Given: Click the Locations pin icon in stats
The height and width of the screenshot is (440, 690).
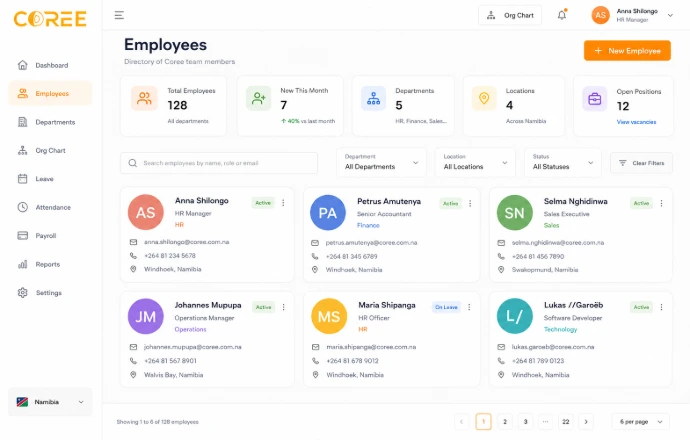Looking at the screenshot, I should (484, 98).
